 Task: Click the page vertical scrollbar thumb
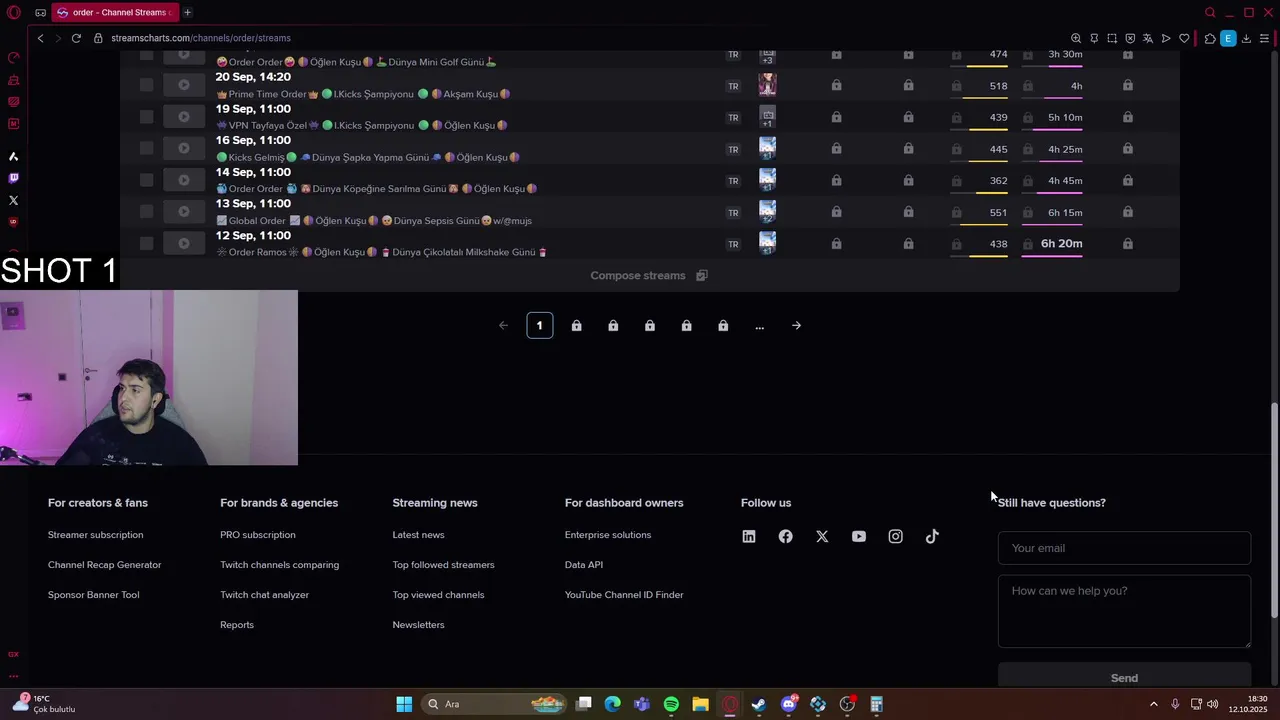[1274, 509]
